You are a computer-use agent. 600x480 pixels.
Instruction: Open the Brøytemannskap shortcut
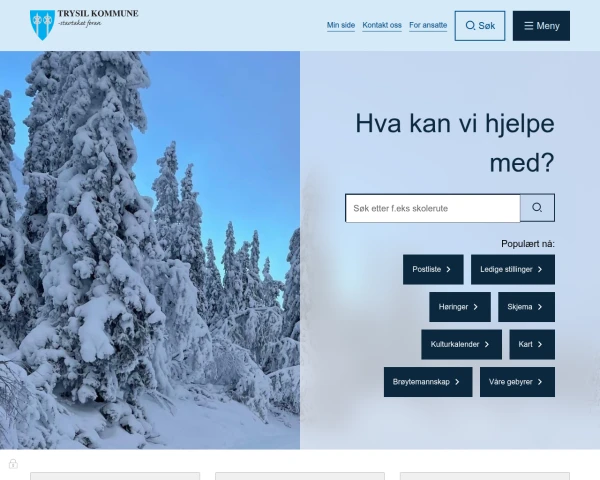[x=428, y=382]
